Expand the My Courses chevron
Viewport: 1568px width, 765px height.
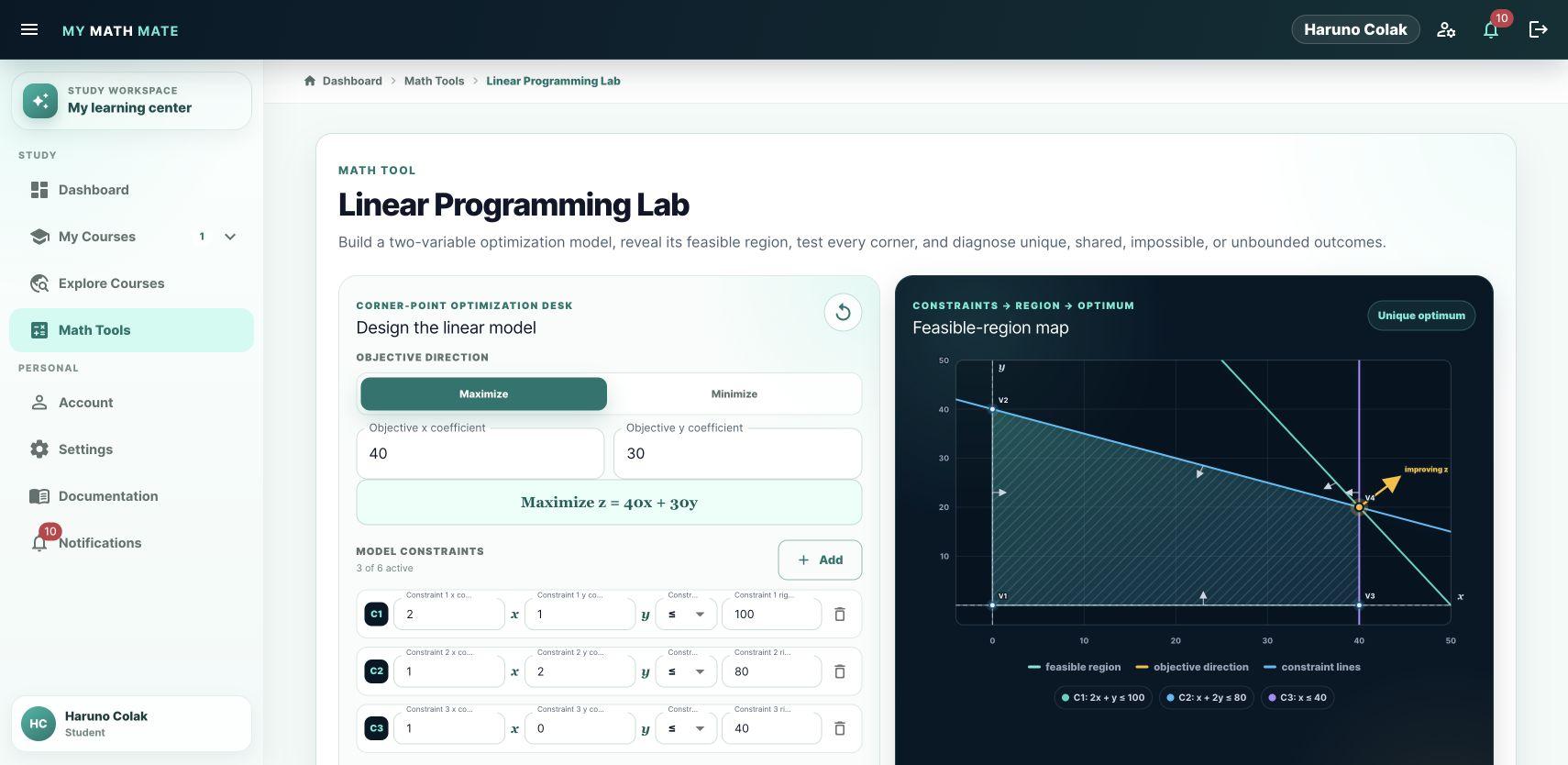coord(230,237)
